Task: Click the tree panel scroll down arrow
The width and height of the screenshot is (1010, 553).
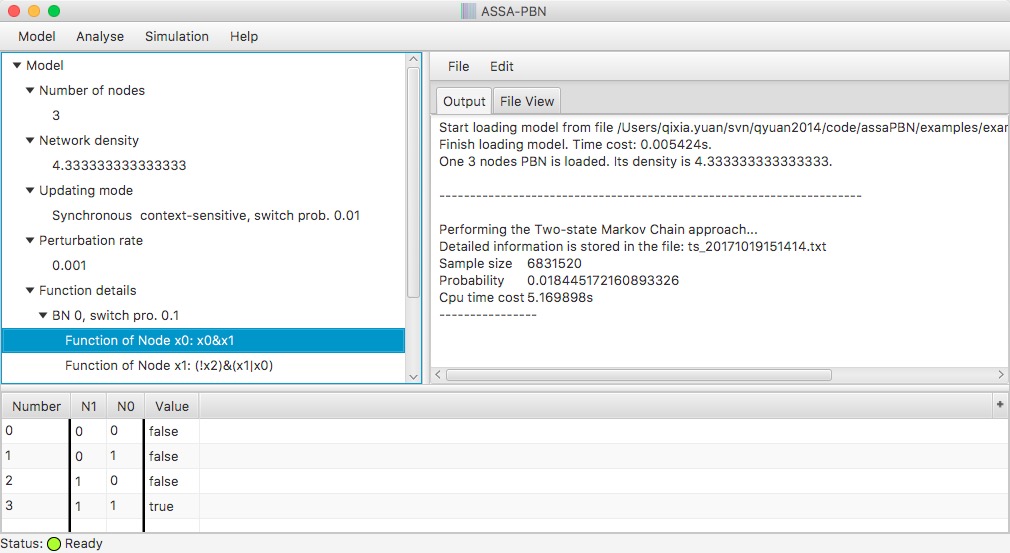Action: pos(414,375)
